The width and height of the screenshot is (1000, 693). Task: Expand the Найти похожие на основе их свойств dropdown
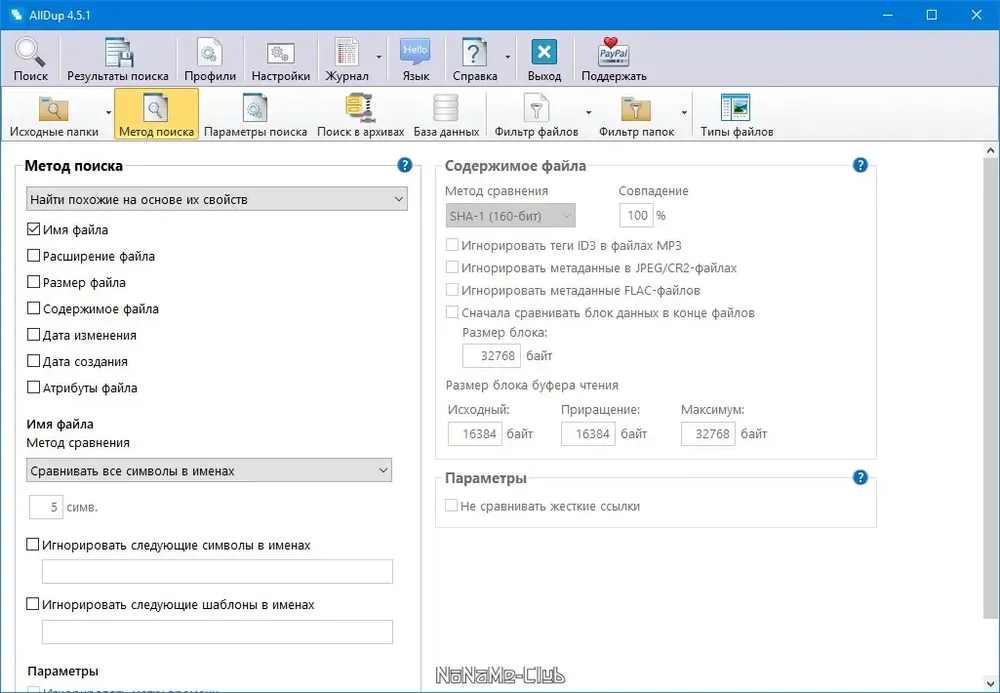tap(217, 200)
